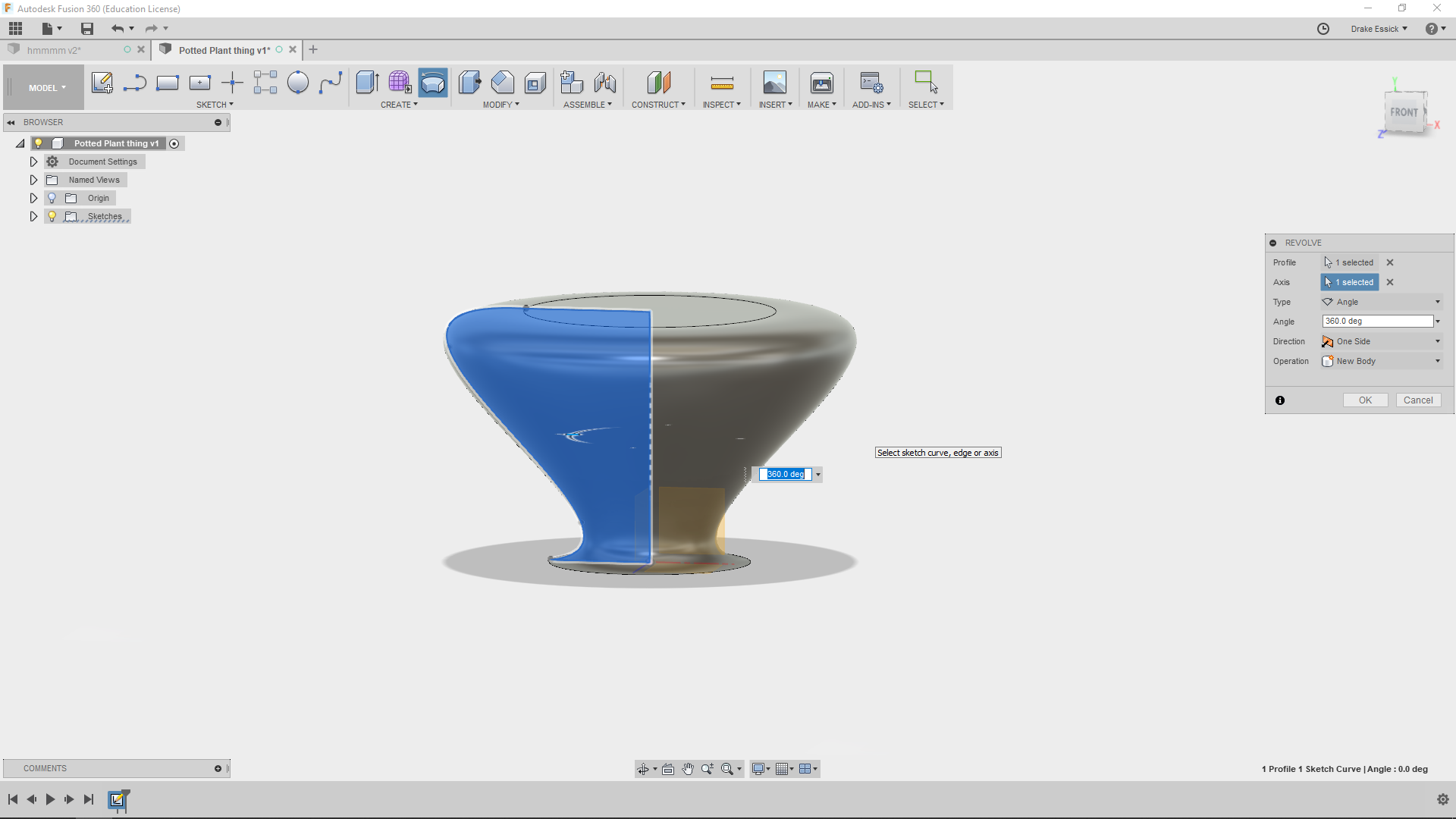
Task: Select the Shell tool
Action: [535, 83]
